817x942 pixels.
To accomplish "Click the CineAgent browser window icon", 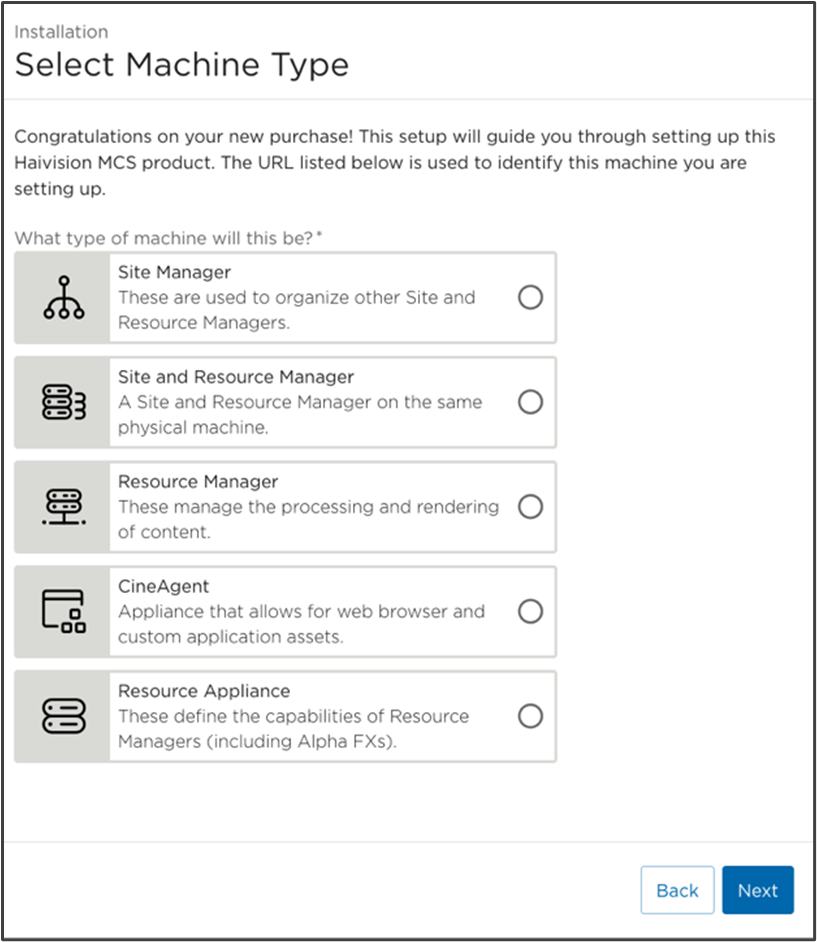I will coord(64,611).
